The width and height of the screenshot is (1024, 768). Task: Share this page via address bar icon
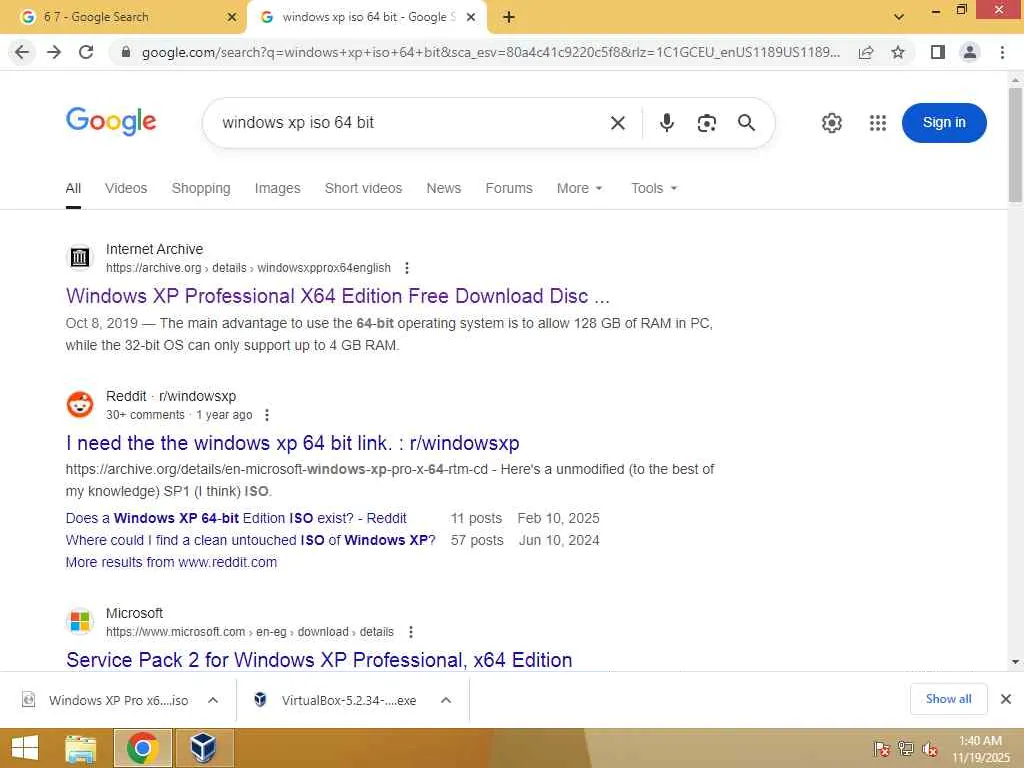point(865,52)
